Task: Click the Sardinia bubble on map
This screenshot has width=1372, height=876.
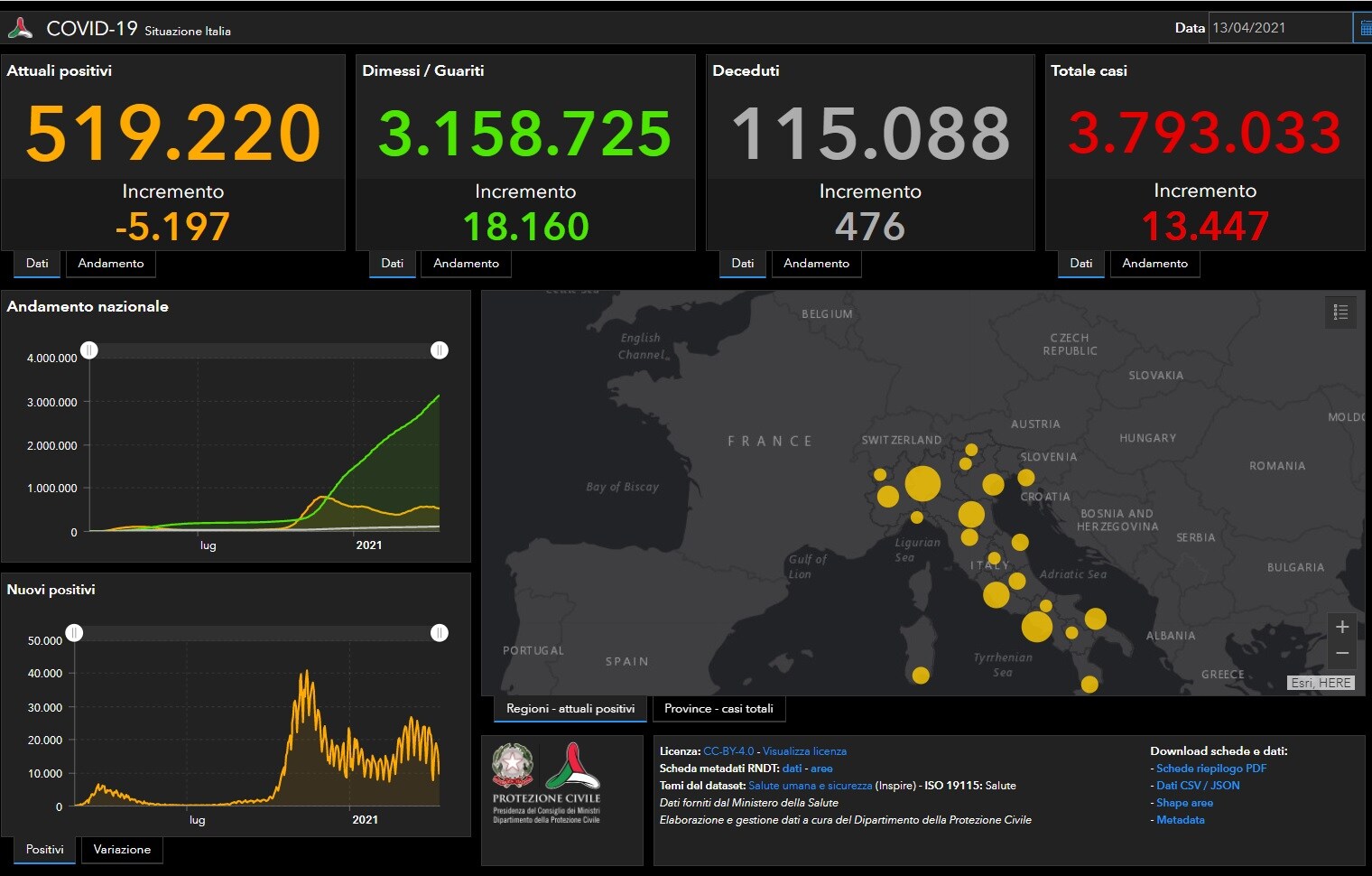Action: pyautogui.click(x=921, y=675)
